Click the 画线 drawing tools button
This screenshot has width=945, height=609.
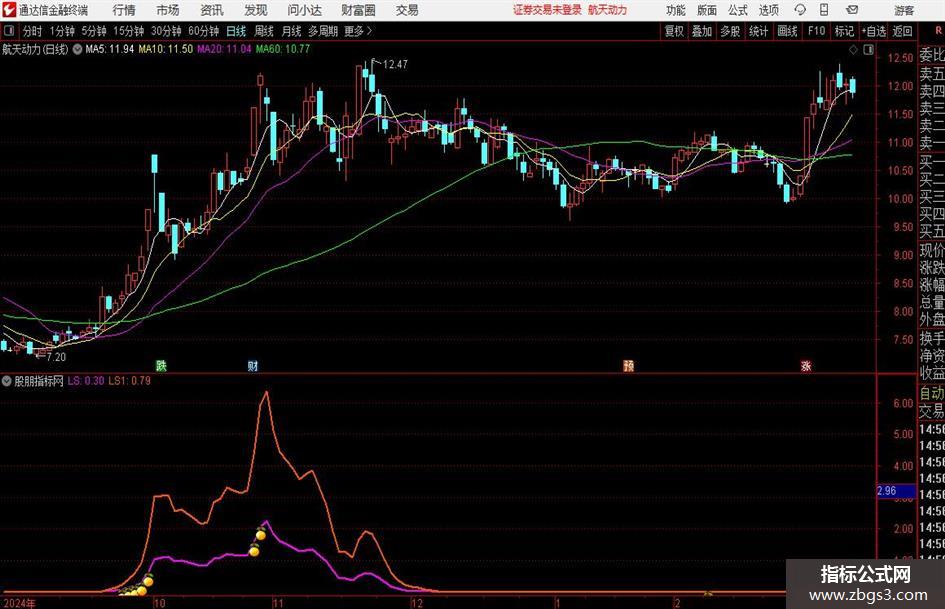(x=787, y=31)
